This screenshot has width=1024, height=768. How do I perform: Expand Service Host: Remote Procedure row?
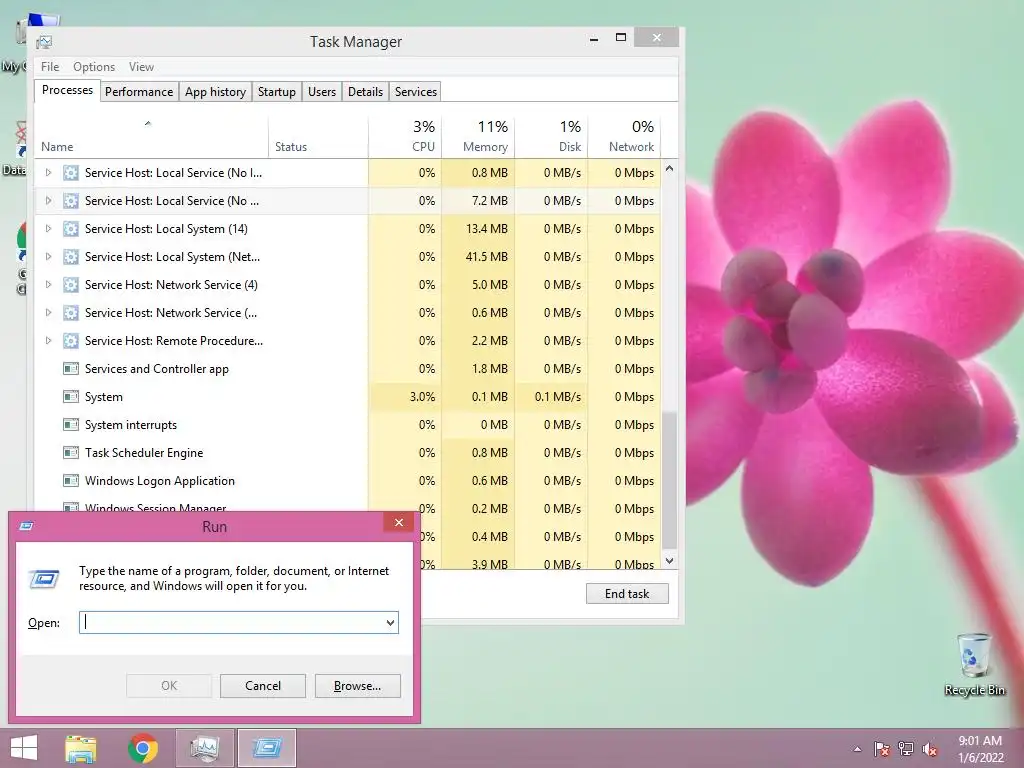48,341
